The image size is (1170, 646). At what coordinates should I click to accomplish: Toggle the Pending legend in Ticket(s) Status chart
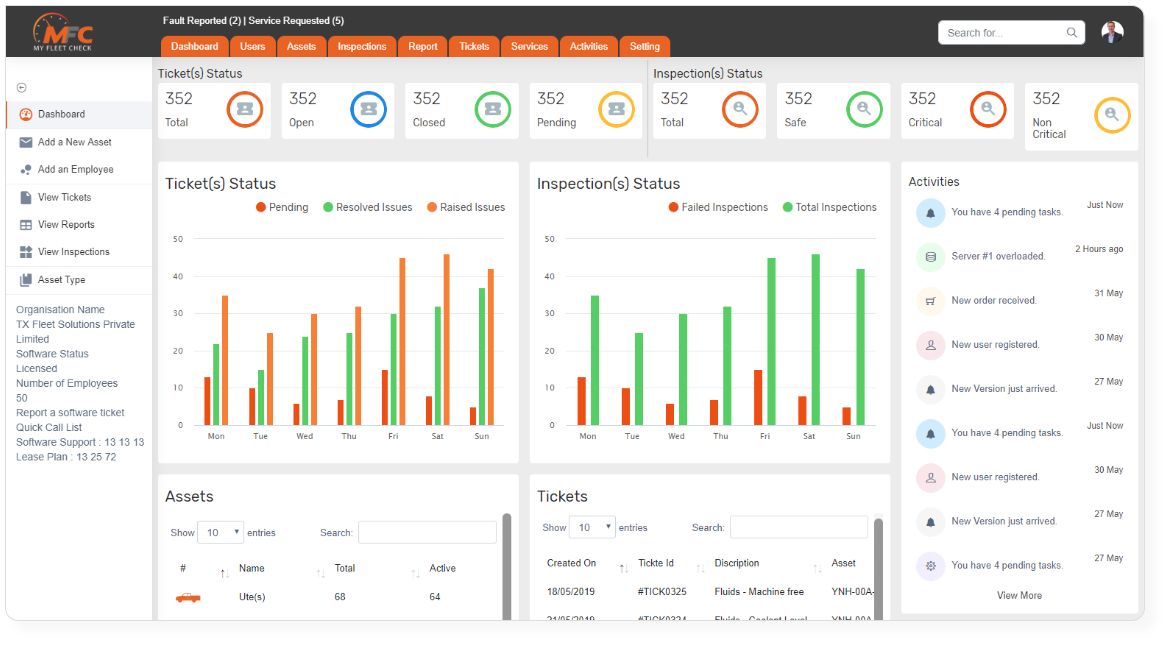click(x=282, y=207)
